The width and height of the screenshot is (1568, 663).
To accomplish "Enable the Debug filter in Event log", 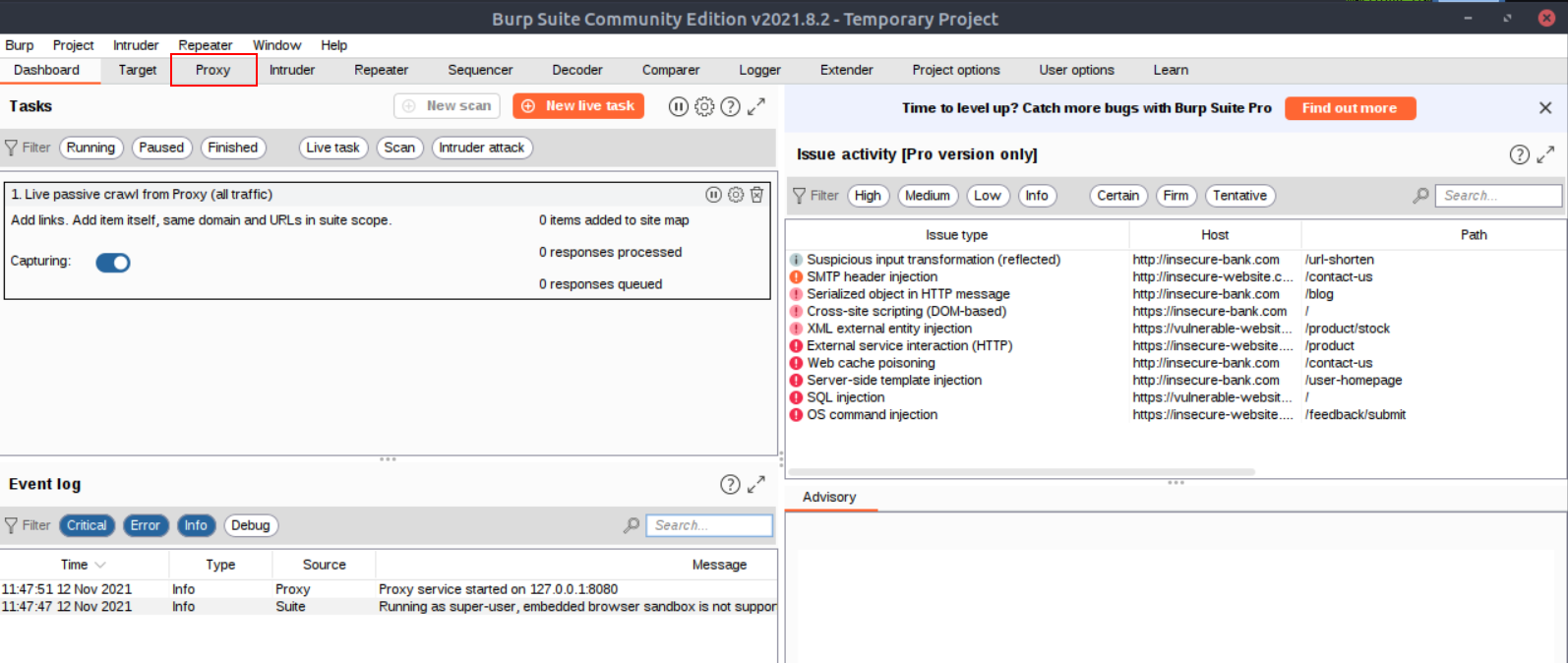I will pos(251,525).
